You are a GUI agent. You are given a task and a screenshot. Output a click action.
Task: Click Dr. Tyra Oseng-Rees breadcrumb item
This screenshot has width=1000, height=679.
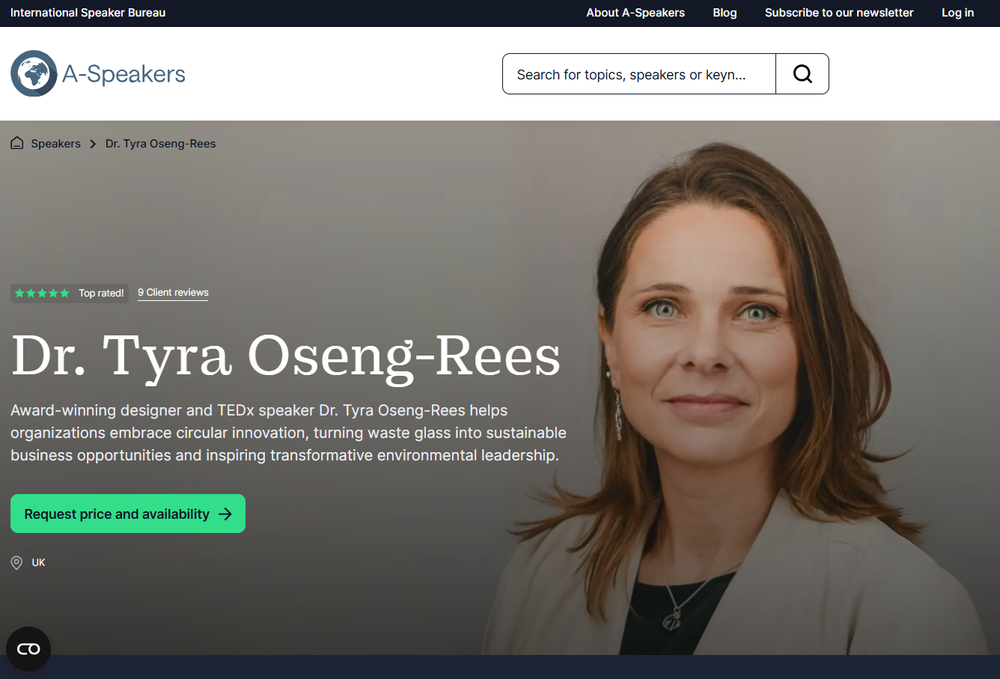(161, 144)
